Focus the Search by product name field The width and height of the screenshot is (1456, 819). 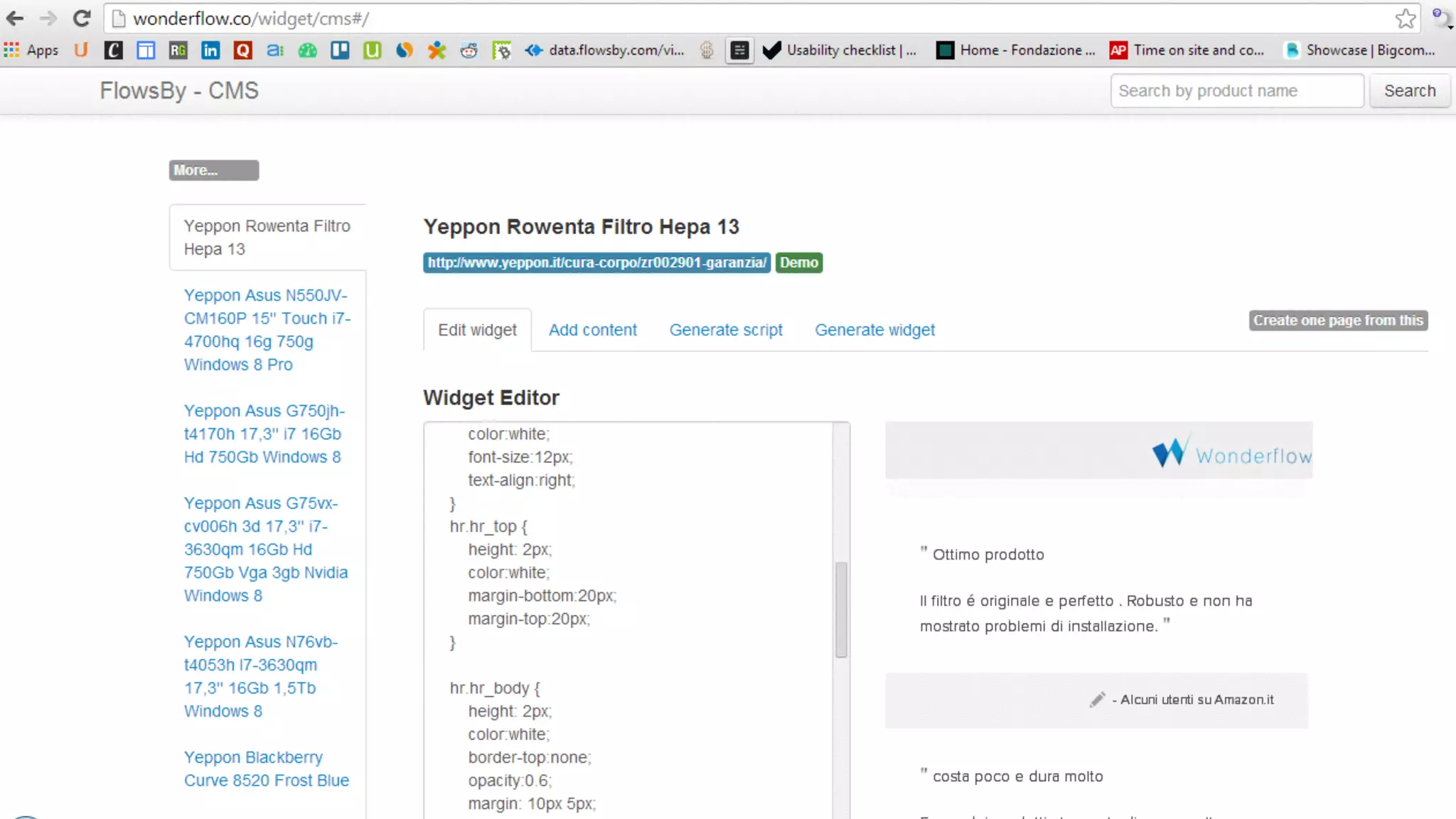tap(1236, 91)
